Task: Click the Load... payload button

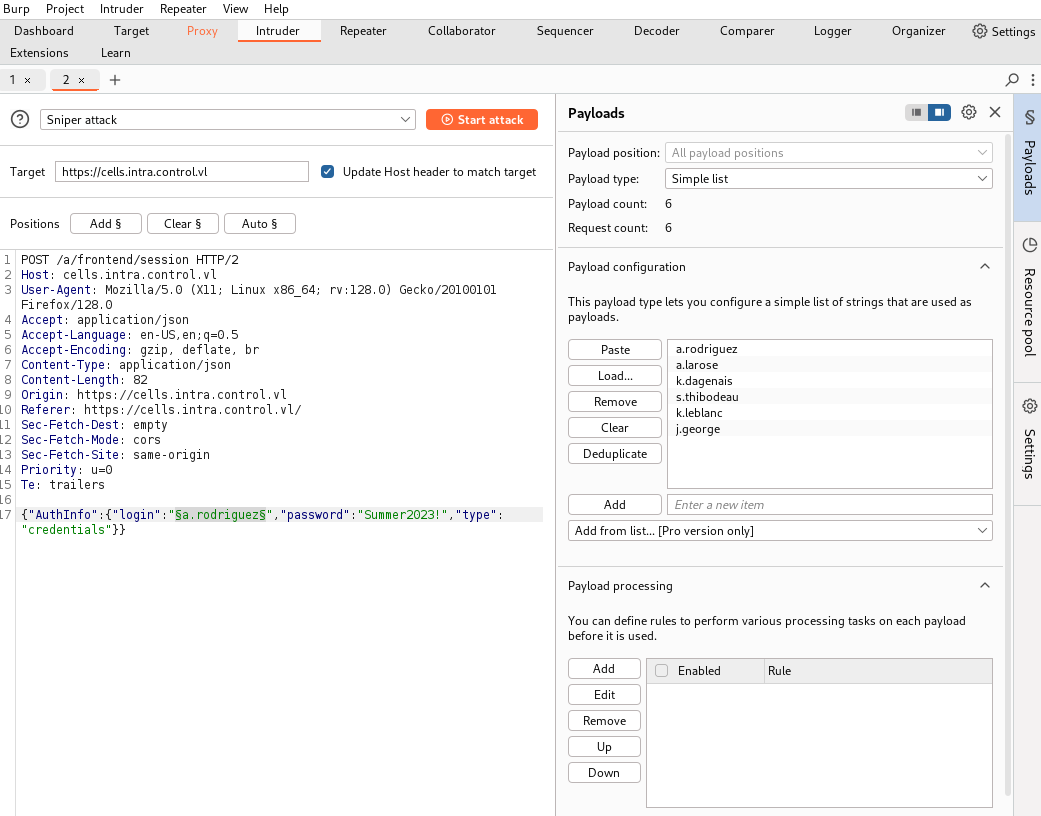Action: 615,376
